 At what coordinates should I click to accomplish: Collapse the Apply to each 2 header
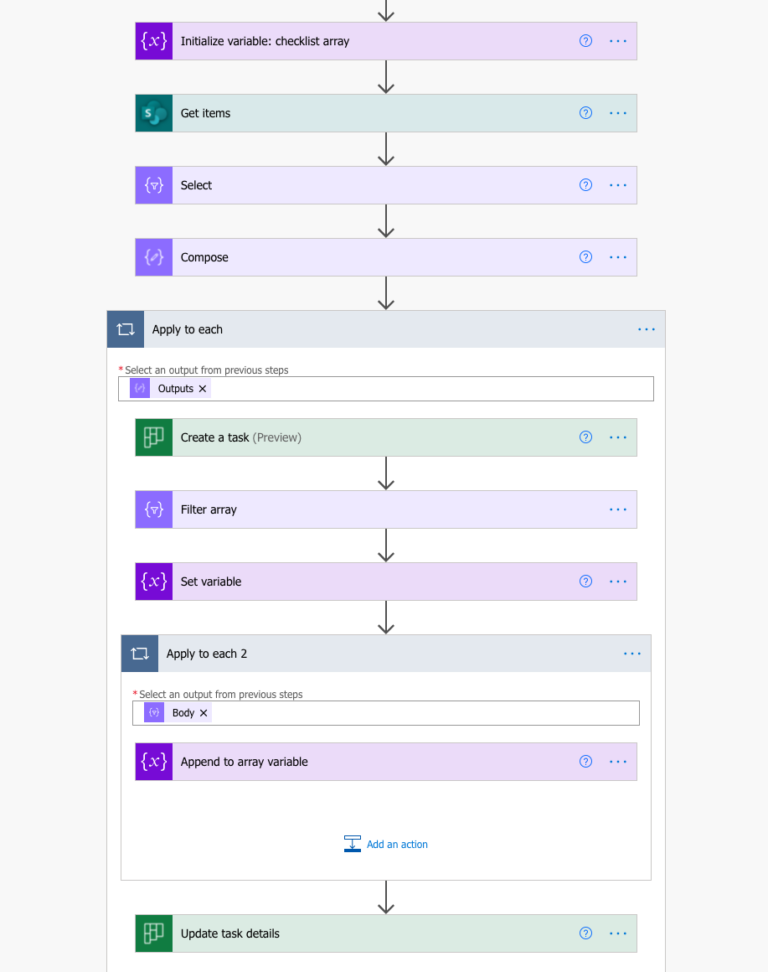(x=386, y=653)
